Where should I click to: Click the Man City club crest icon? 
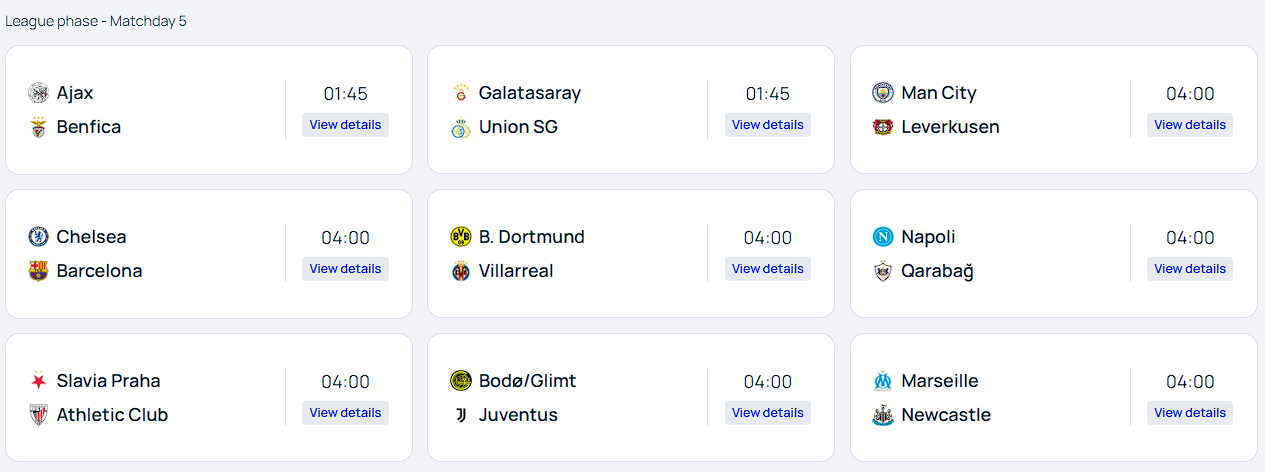(x=882, y=93)
